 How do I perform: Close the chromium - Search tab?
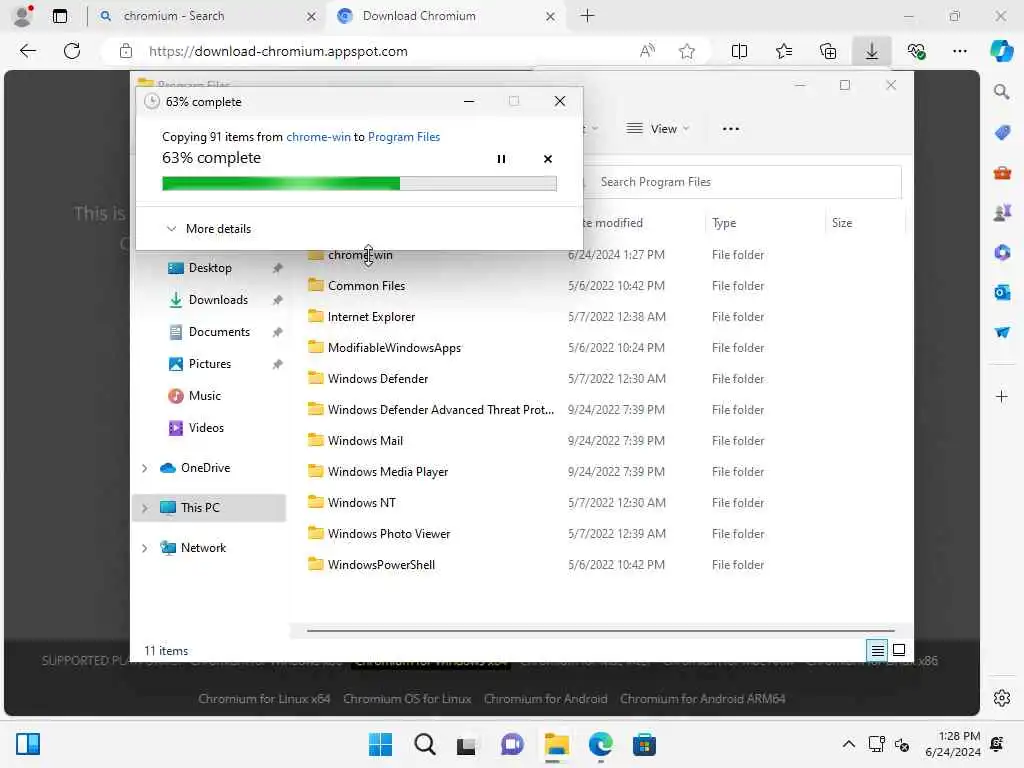(312, 16)
